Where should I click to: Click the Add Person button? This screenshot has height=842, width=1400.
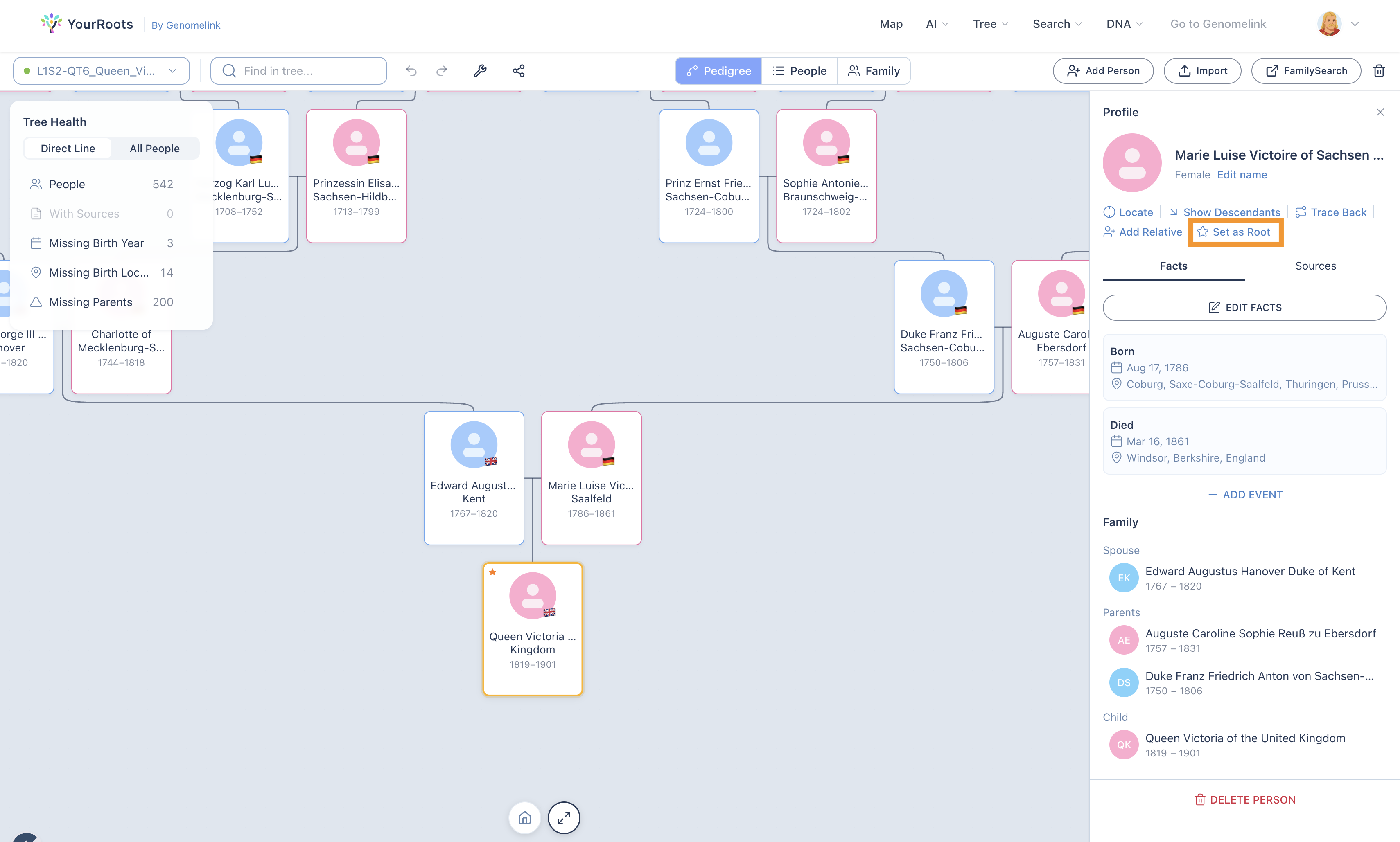pyautogui.click(x=1103, y=71)
